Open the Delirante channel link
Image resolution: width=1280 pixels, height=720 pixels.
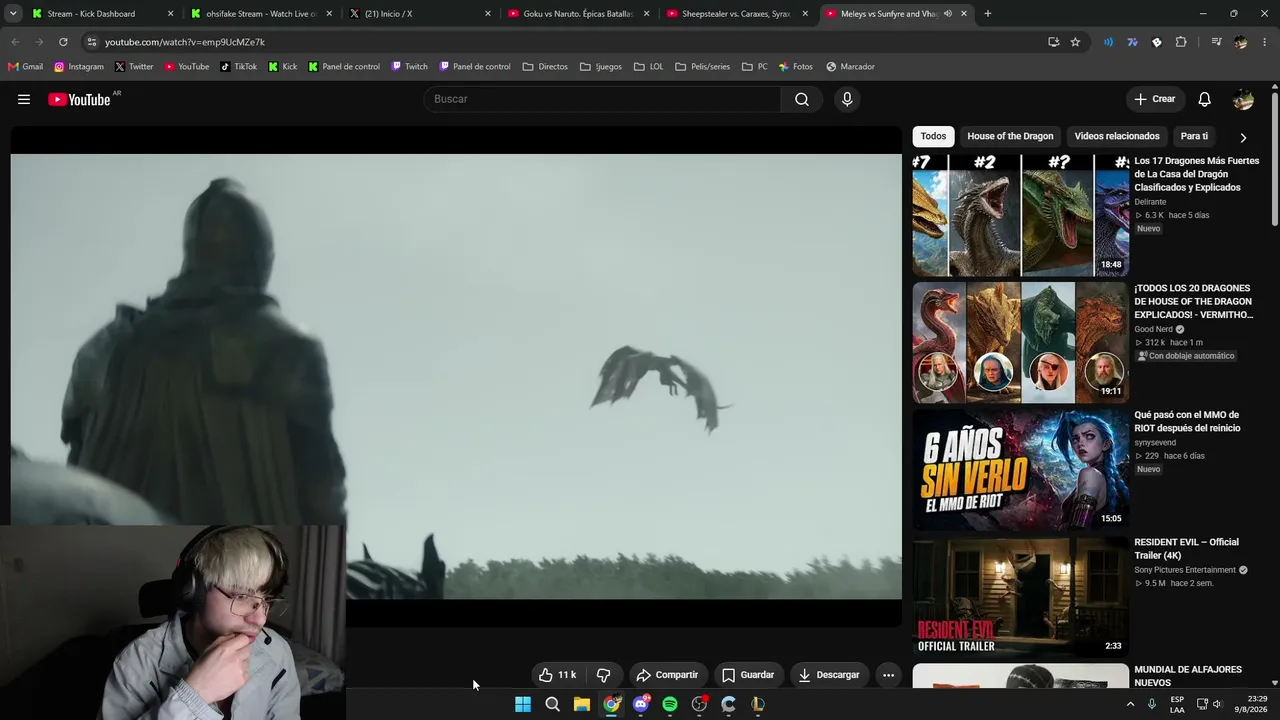pyautogui.click(x=1150, y=202)
